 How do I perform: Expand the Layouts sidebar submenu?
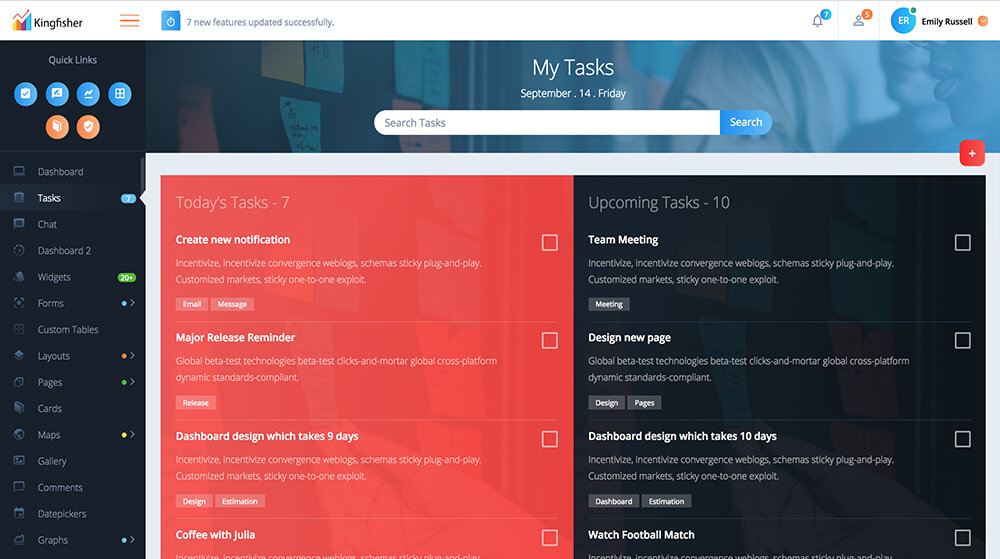click(x=132, y=356)
